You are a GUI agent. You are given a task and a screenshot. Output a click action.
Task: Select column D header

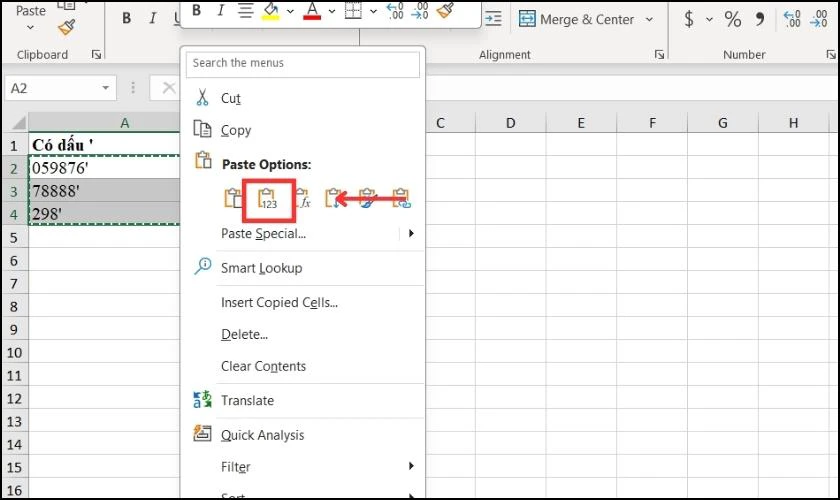tap(511, 123)
